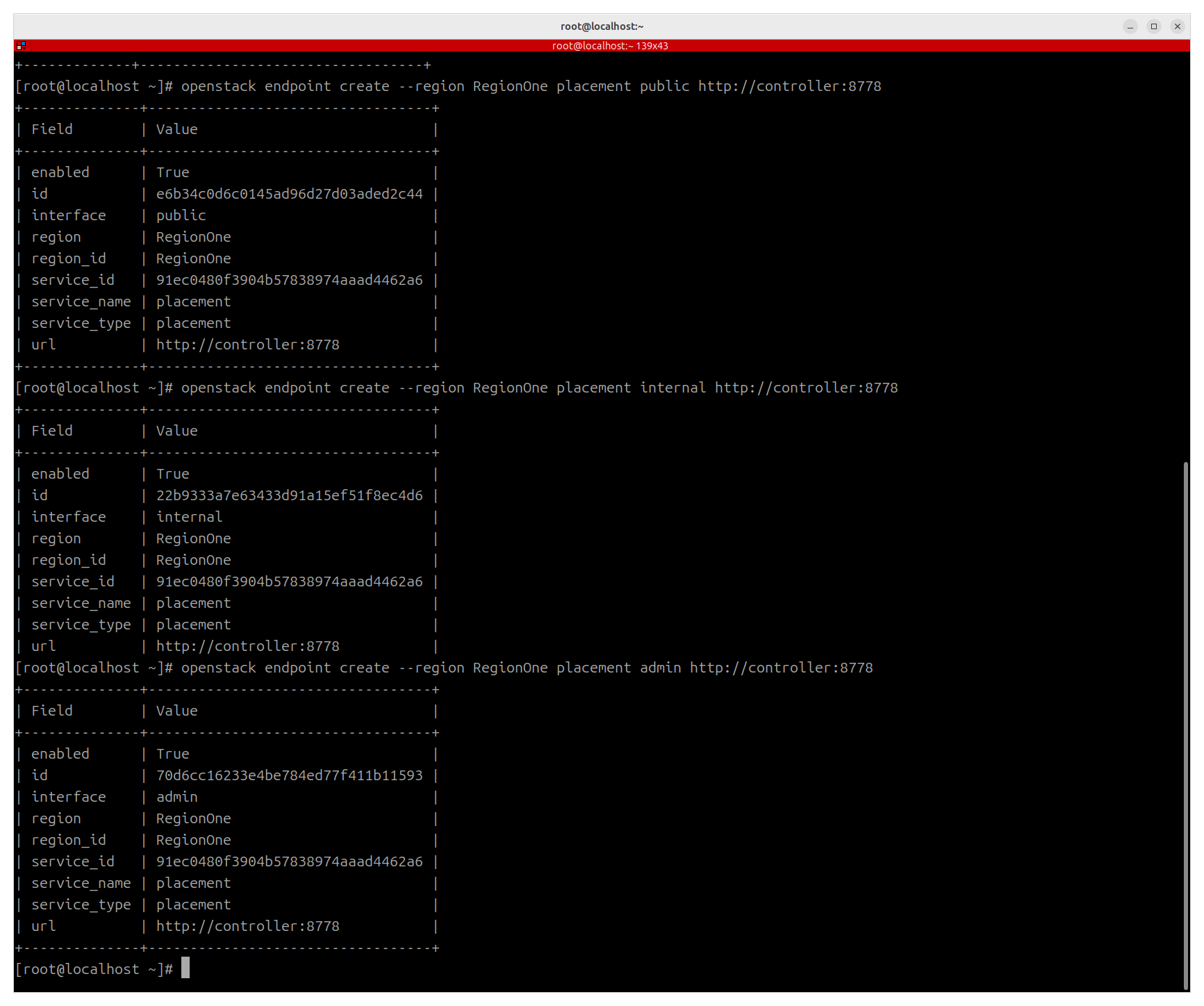Click 'True' enabled value in internal table
This screenshot has width=1204, height=1006.
click(x=172, y=474)
